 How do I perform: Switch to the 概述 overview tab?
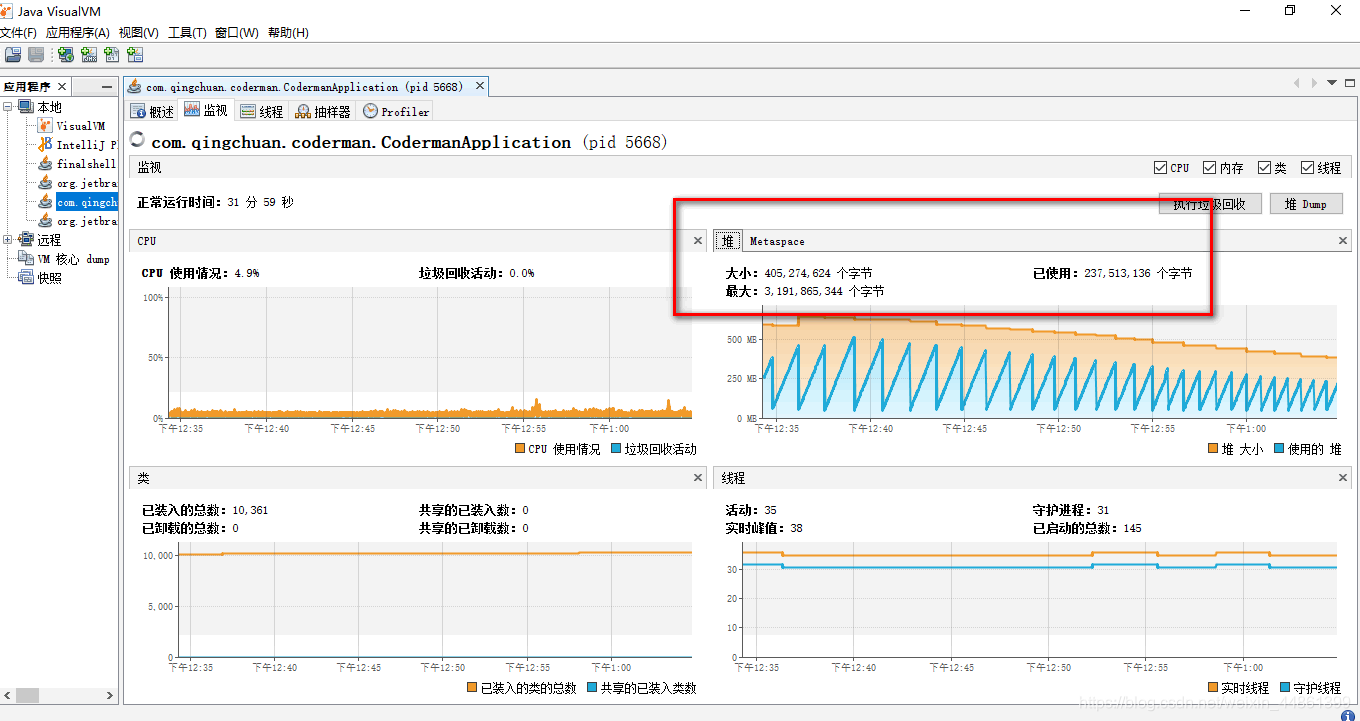tap(153, 111)
